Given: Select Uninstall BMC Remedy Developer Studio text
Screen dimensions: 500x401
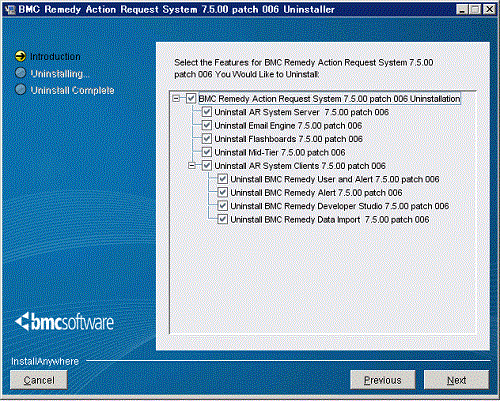Looking at the screenshot, I should [340, 206].
